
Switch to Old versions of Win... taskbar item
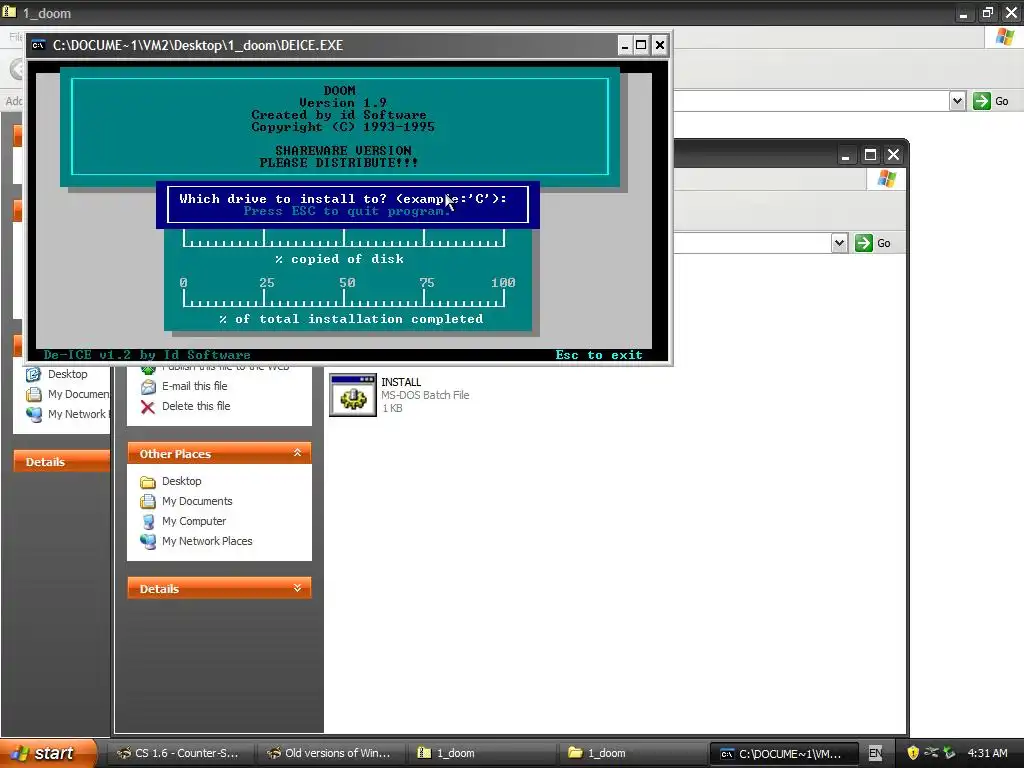[330, 753]
